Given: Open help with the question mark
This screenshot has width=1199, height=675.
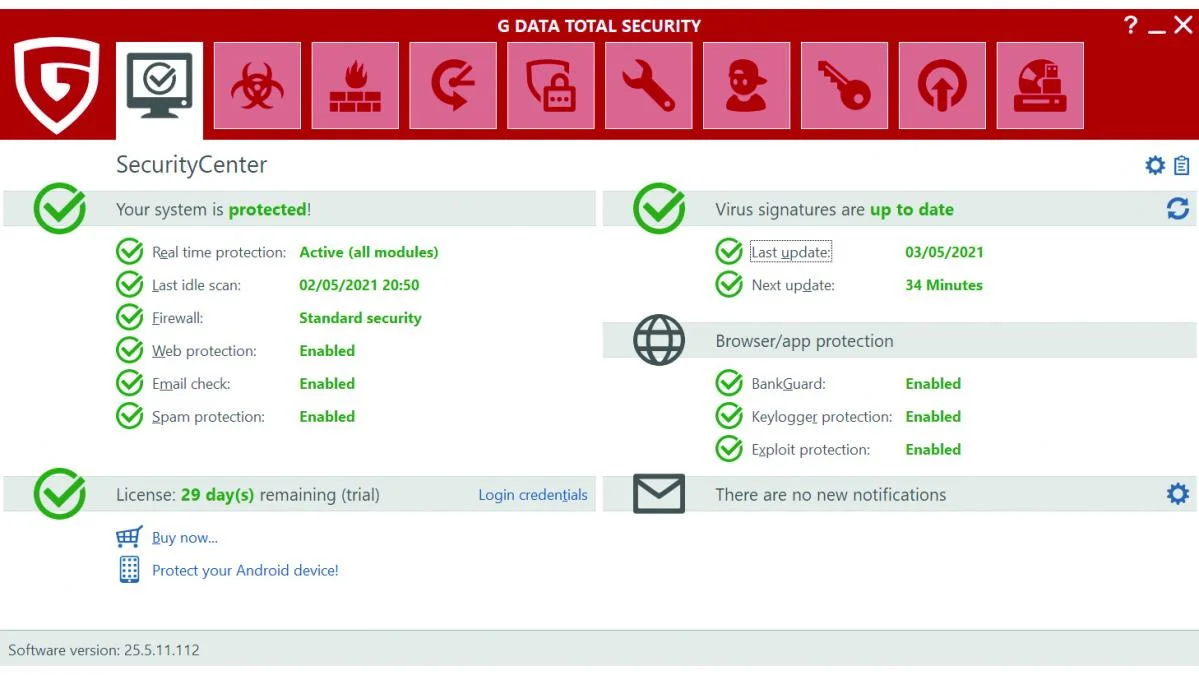Looking at the screenshot, I should (x=1131, y=25).
